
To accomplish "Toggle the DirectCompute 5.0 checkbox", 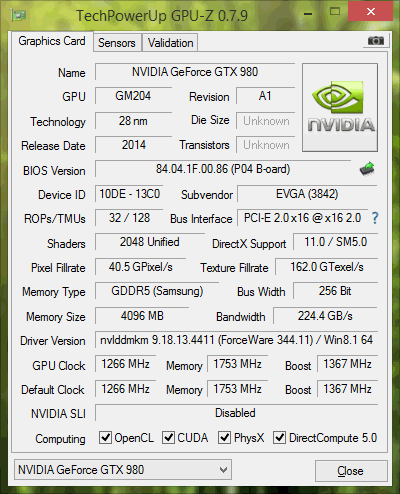I will click(x=279, y=437).
